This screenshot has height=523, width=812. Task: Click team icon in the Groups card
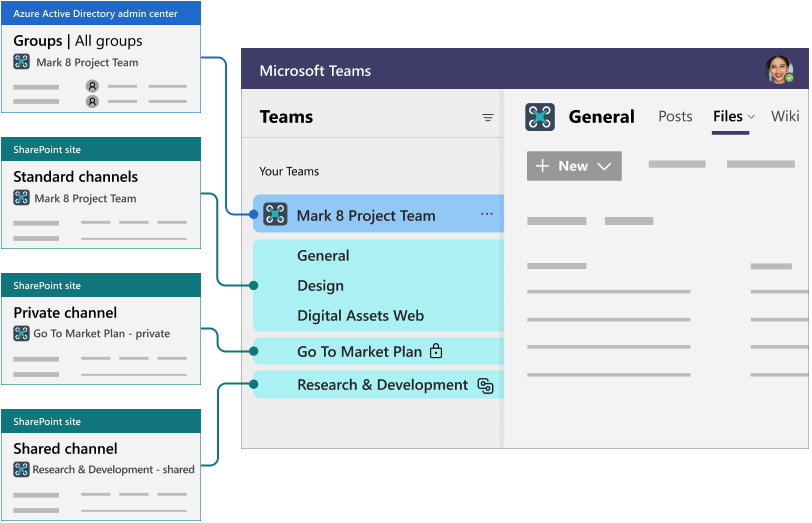[21, 62]
